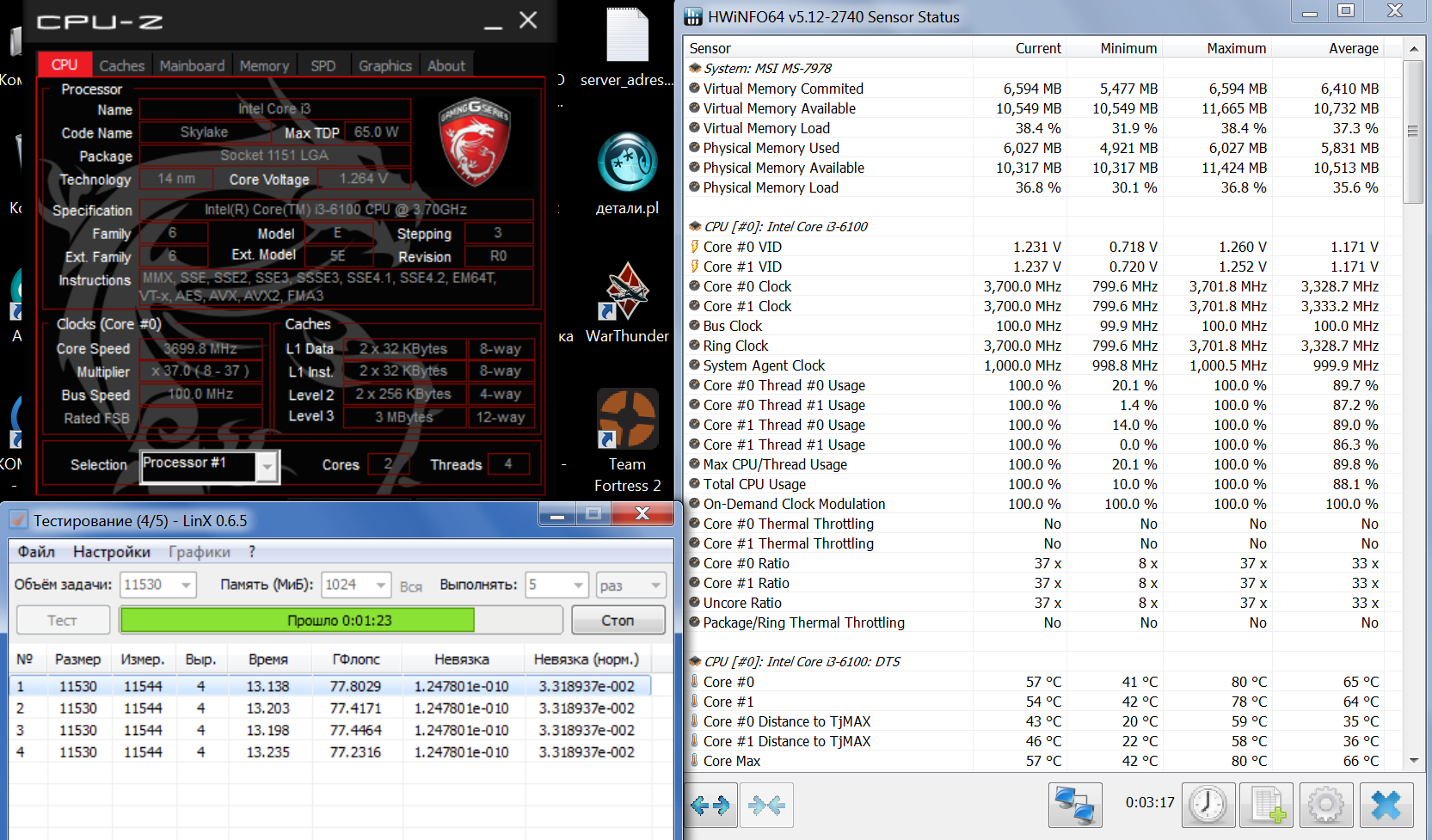The image size is (1432, 840).
Task: Close sensors with the blue X toolbar icon
Action: tap(1386, 805)
